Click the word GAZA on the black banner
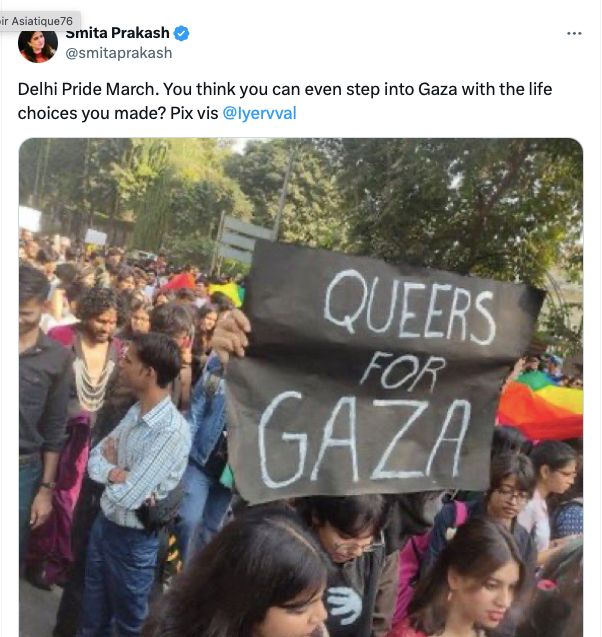 pyautogui.click(x=364, y=440)
